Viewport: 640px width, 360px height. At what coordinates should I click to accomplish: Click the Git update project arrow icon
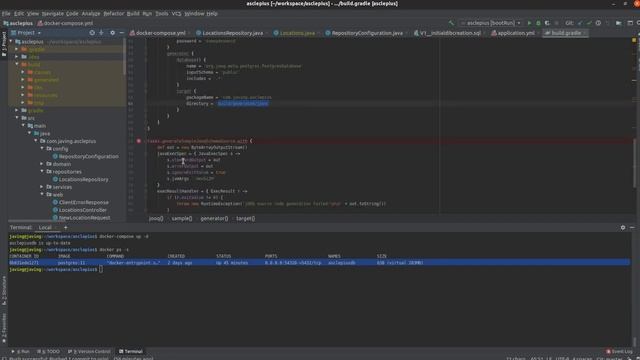point(580,23)
